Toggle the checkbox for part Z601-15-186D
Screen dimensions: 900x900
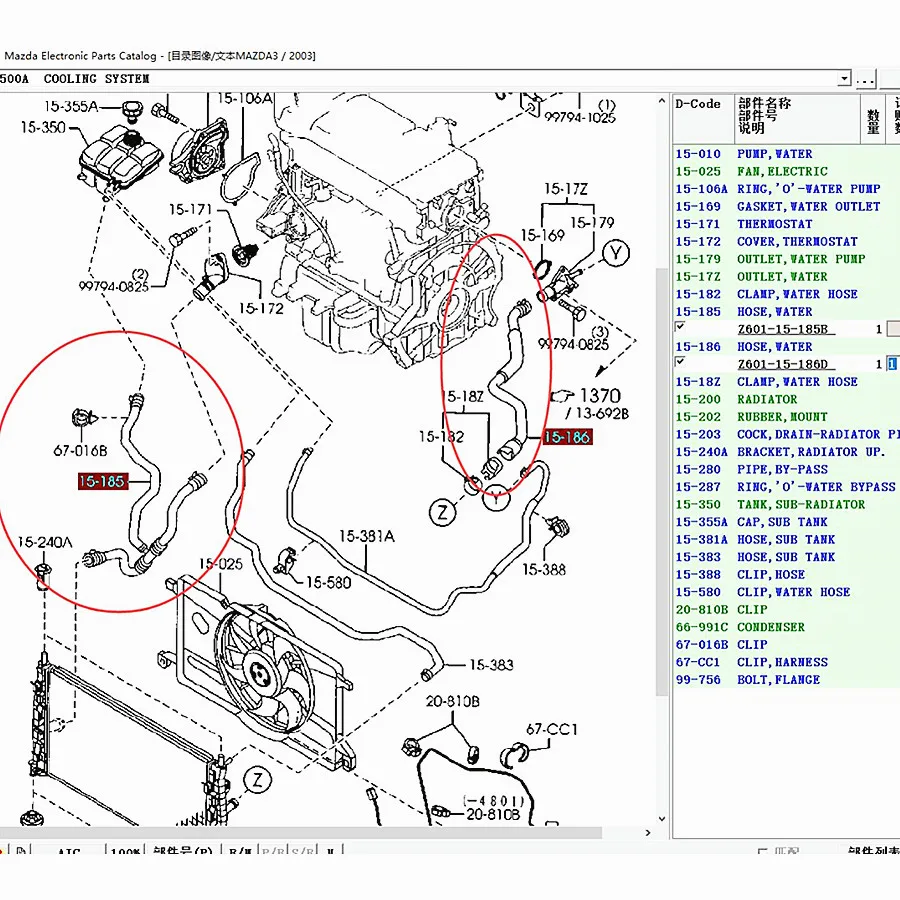click(x=680, y=362)
